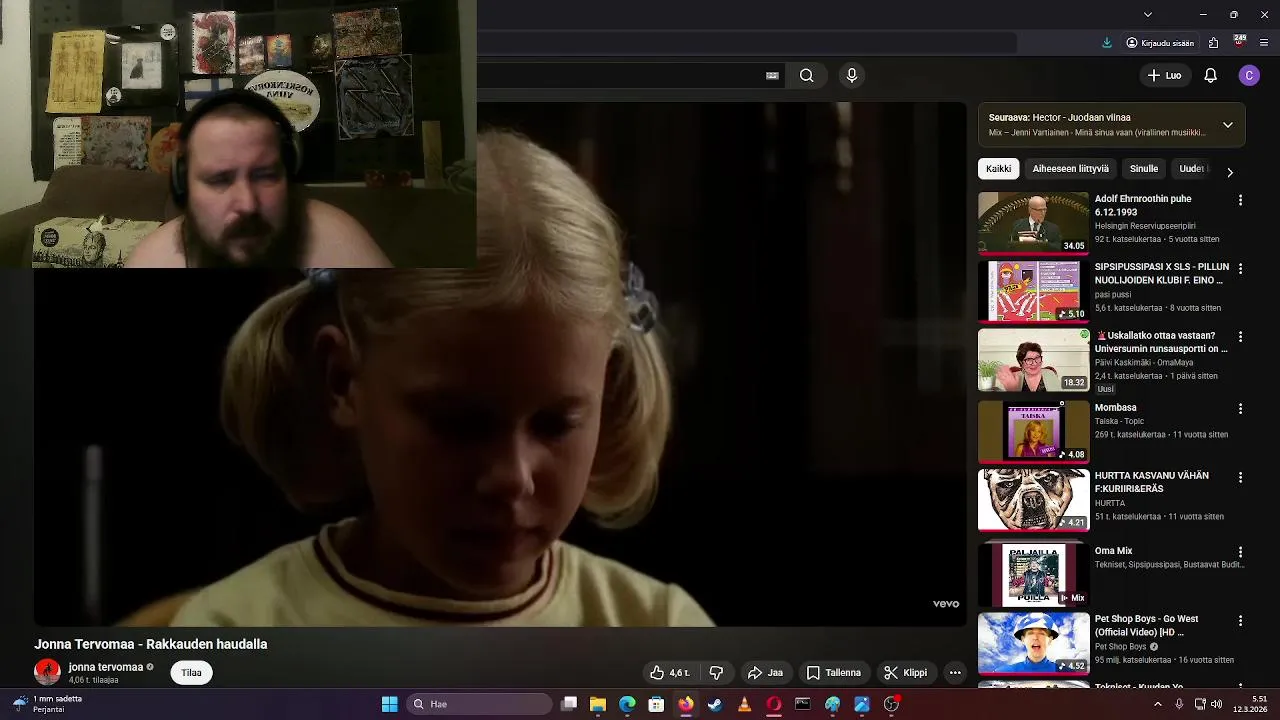1280x720 pixels.
Task: Open Pet Shop Boys Go West video
Action: click(x=1033, y=643)
